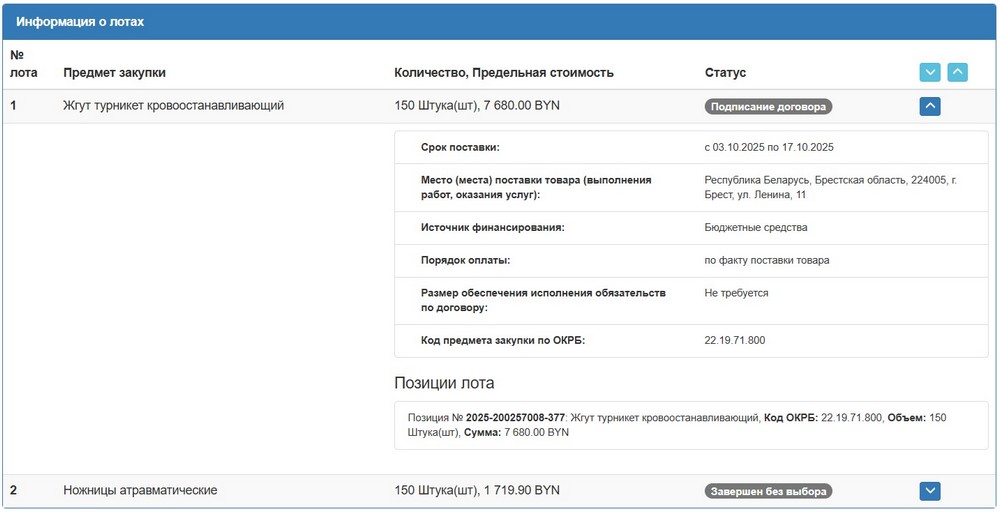The width and height of the screenshot is (1000, 512).
Task: Click the Бюджетные средства funding value
Action: click(755, 228)
